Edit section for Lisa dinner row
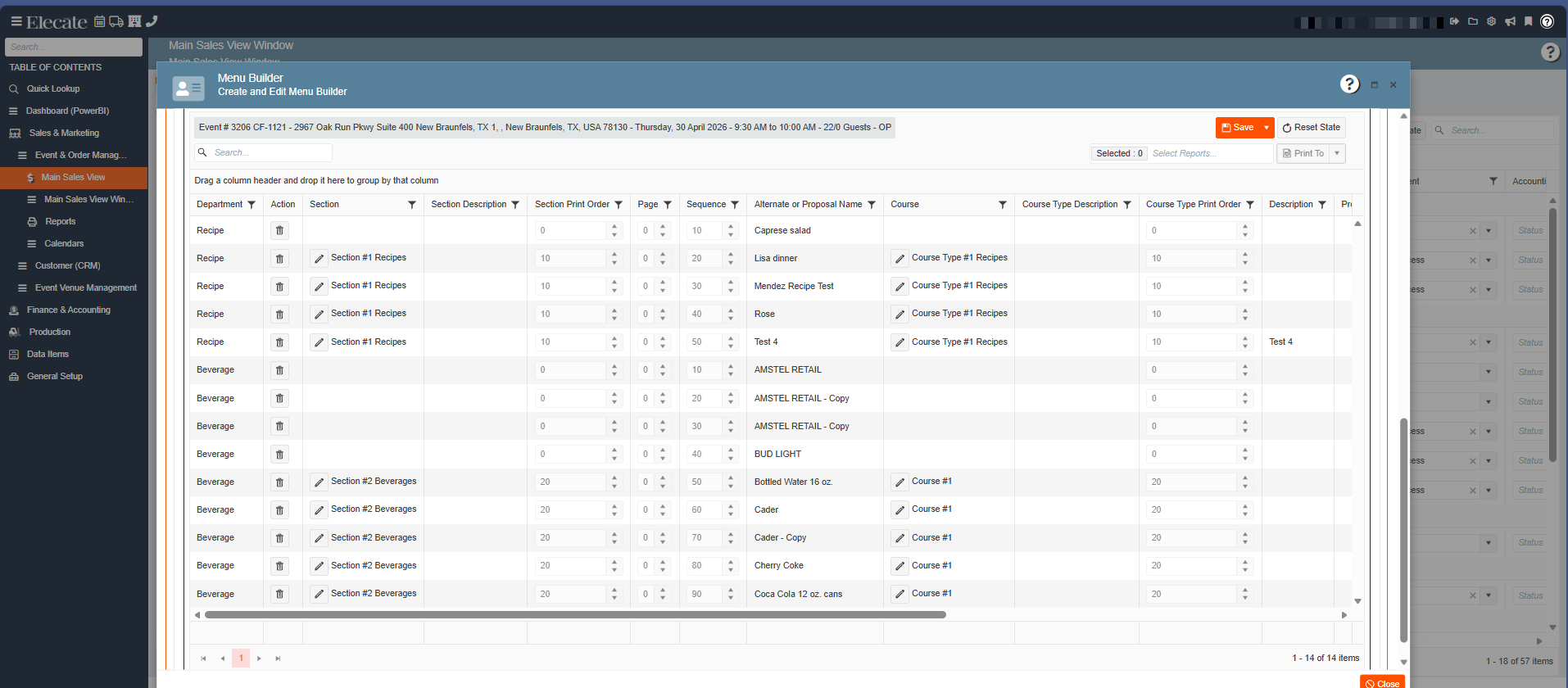This screenshot has height=688, width=1568. (x=319, y=259)
